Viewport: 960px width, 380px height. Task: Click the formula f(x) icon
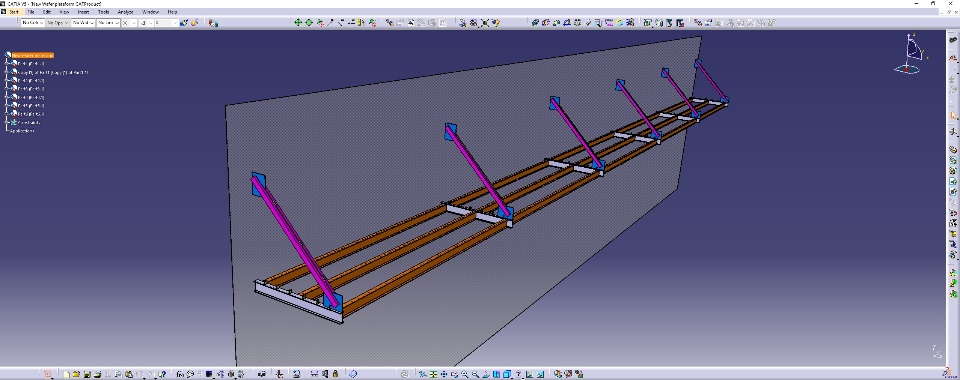[180, 374]
